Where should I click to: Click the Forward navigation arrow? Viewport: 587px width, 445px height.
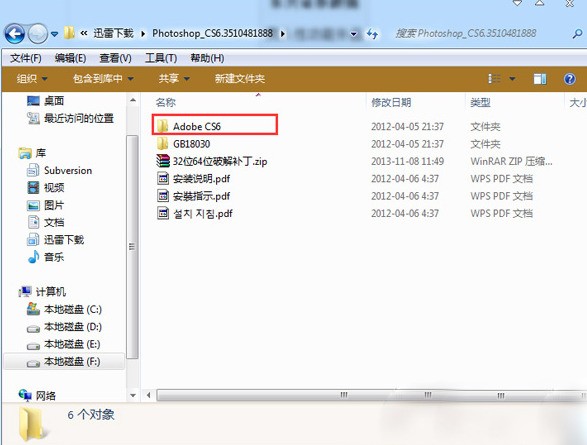(38, 34)
